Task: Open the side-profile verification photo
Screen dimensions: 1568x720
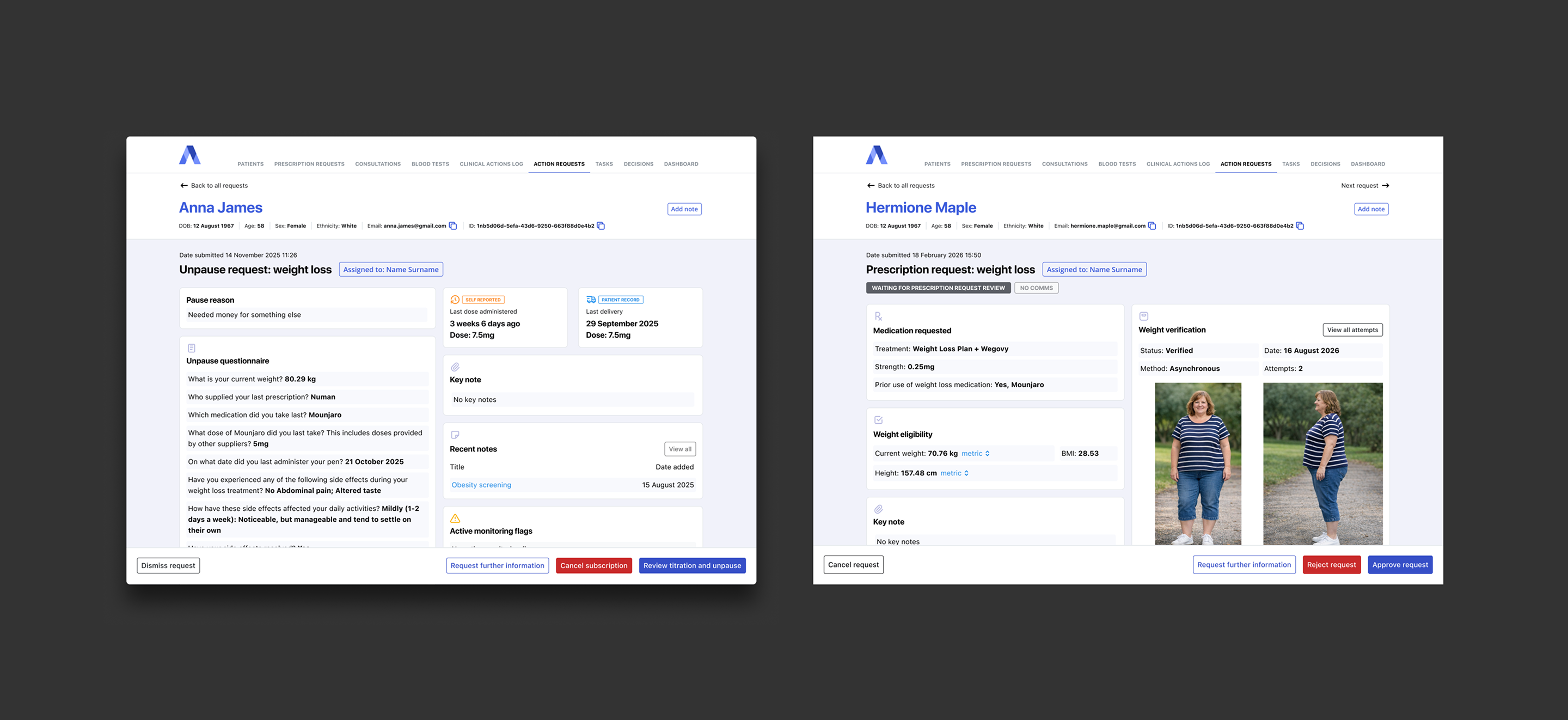Action: pyautogui.click(x=1322, y=463)
